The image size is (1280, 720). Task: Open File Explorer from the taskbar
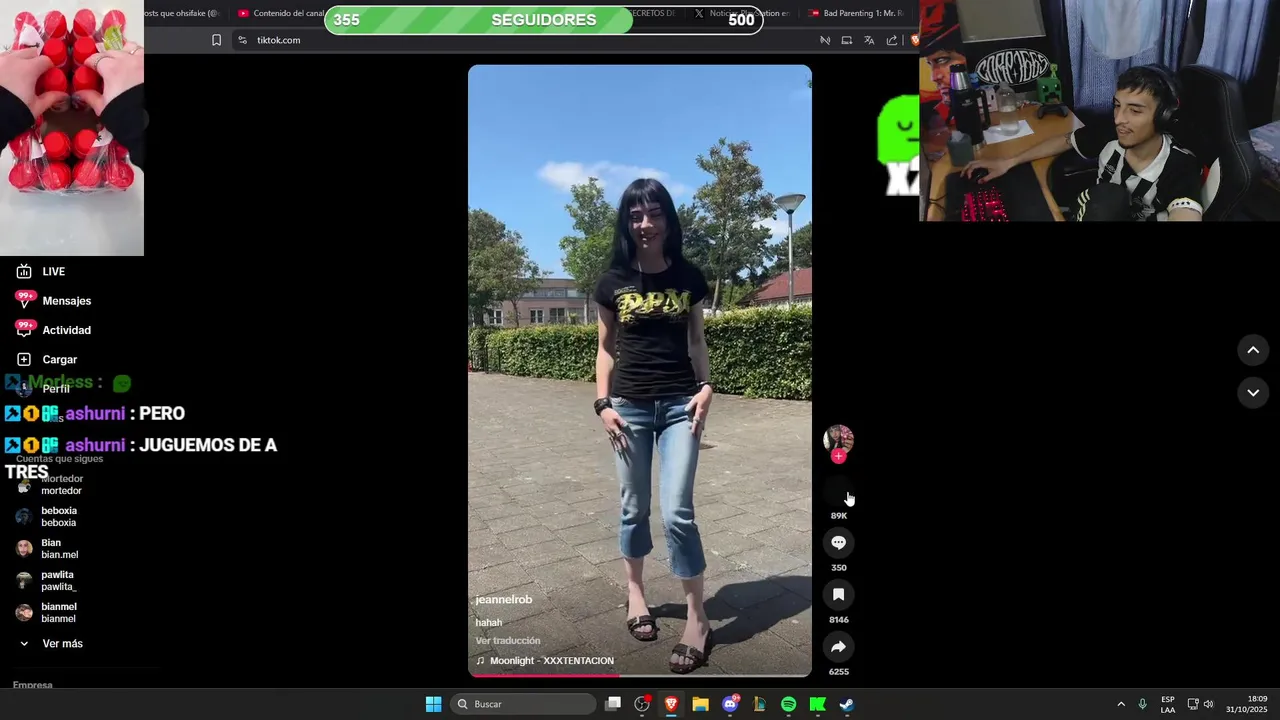(700, 704)
